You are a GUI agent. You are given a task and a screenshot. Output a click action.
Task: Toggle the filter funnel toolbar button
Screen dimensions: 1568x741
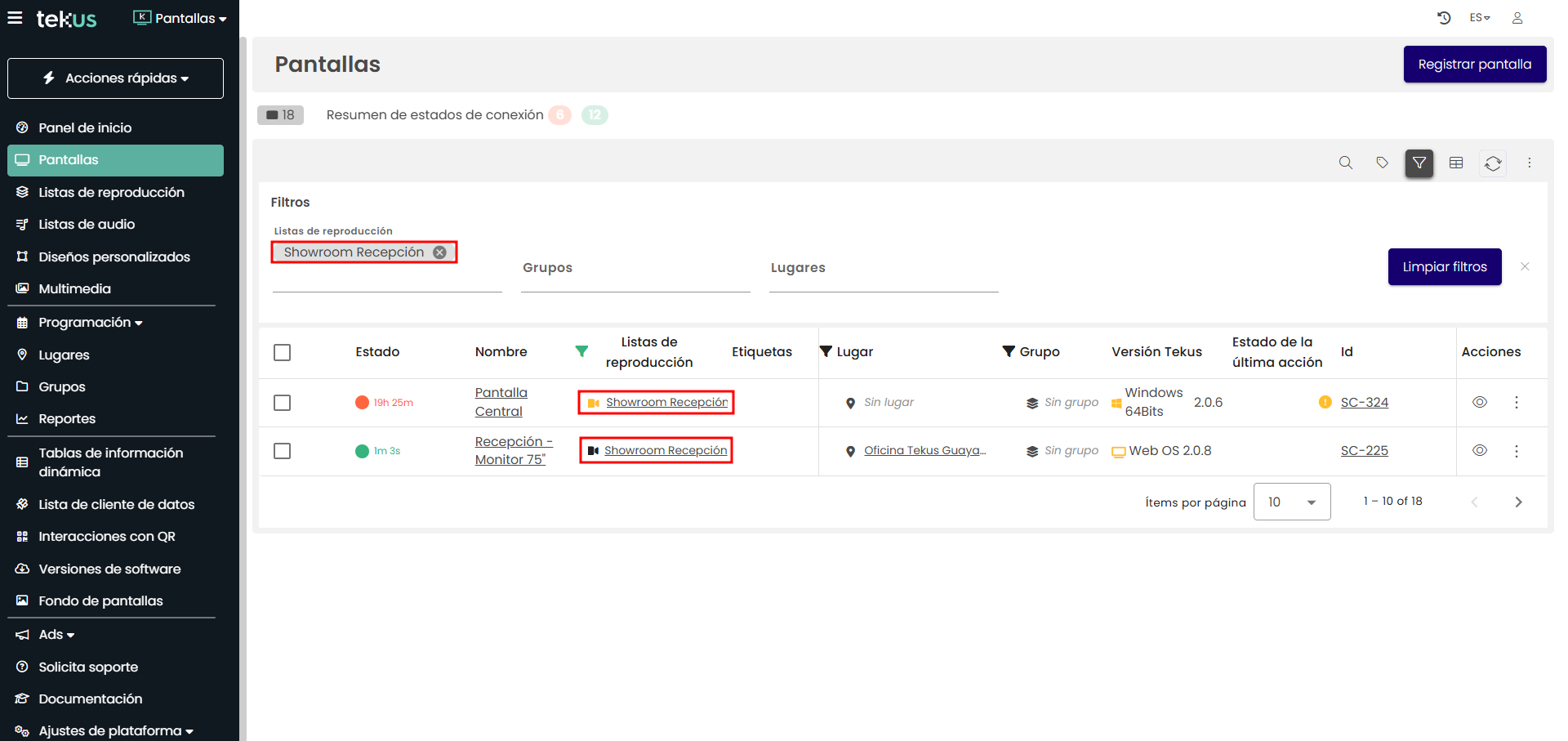coord(1419,163)
